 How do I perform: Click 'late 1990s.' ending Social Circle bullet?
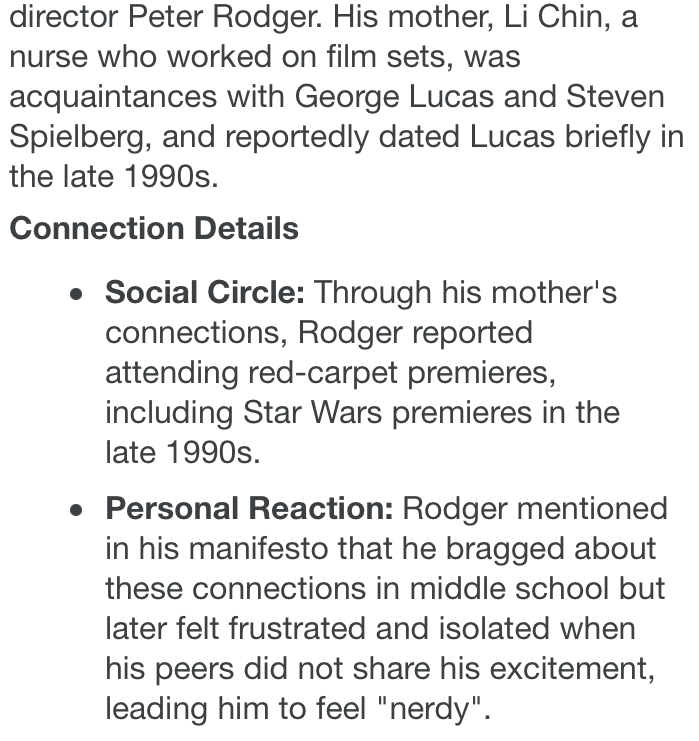click(x=183, y=453)
